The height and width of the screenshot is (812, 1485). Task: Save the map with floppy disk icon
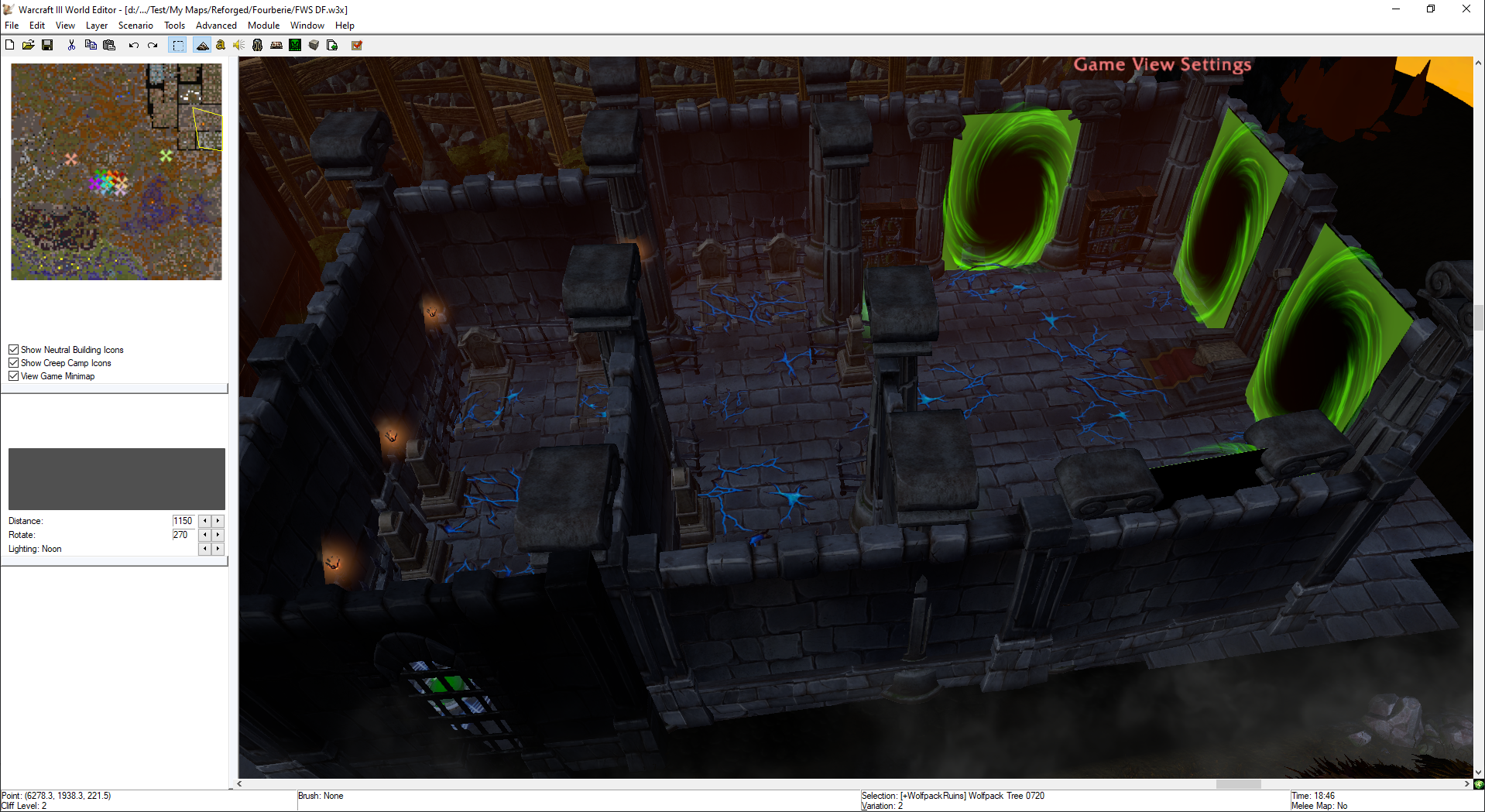tap(47, 45)
